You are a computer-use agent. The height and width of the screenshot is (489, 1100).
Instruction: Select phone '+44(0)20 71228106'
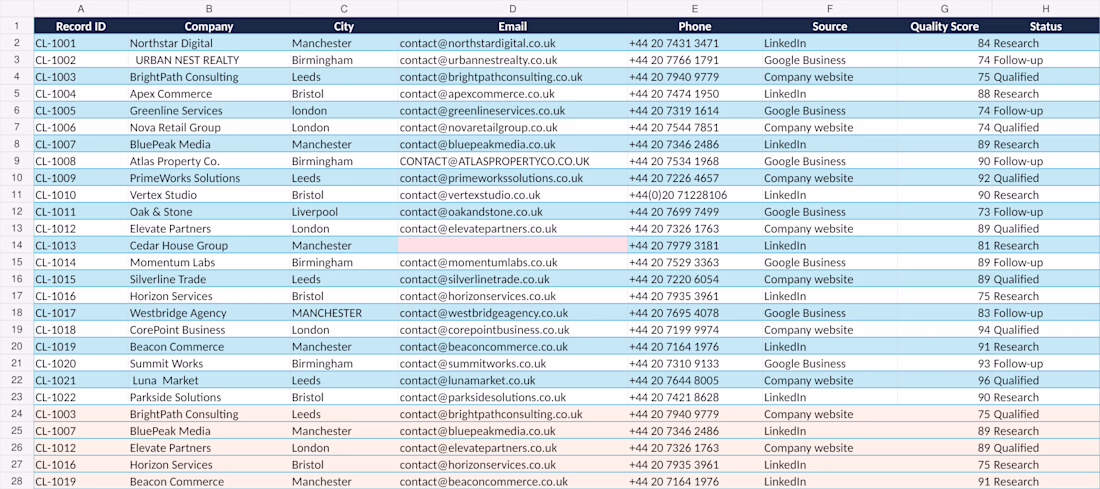coord(695,195)
